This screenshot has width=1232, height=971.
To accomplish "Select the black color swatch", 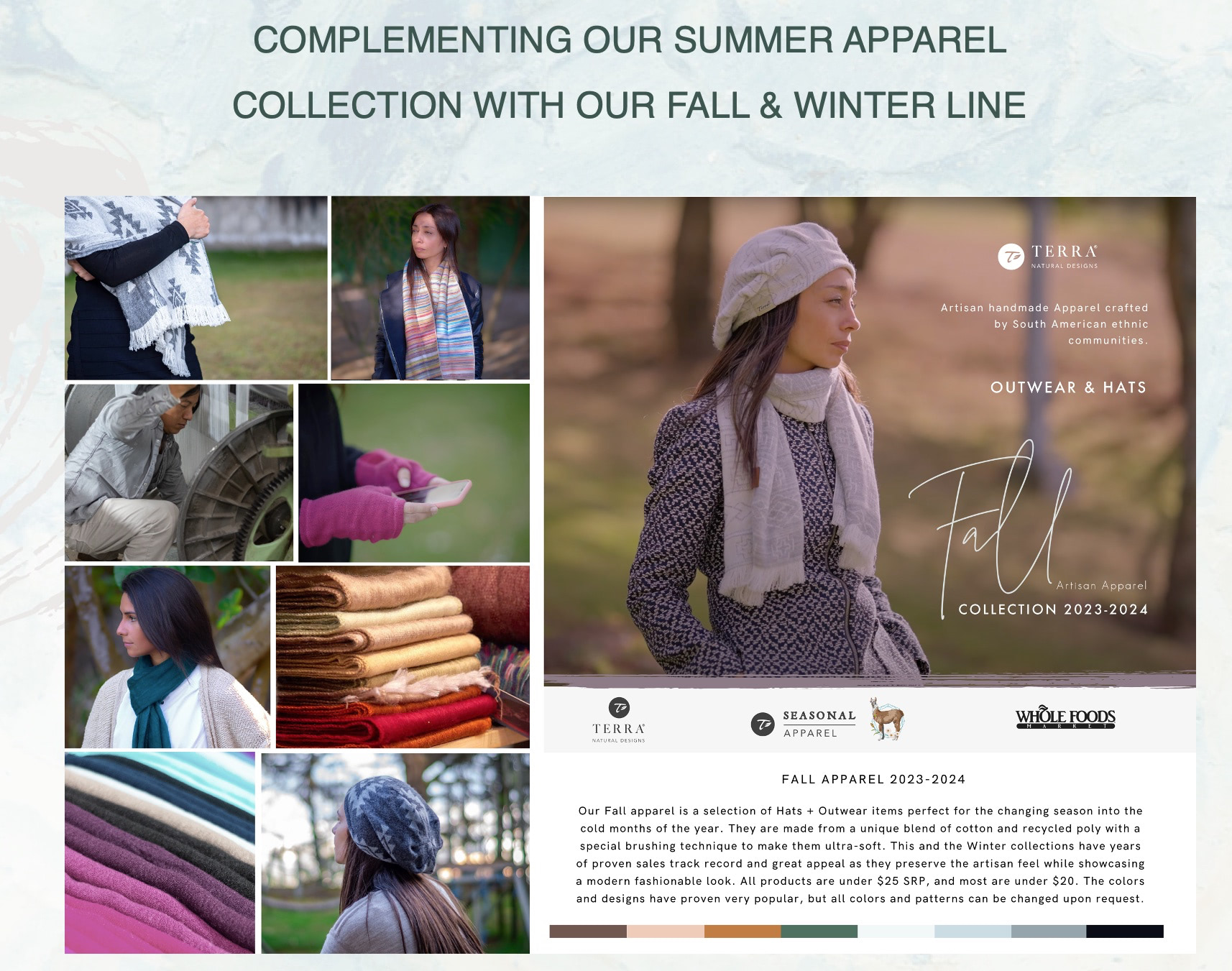I will click(x=1125, y=931).
